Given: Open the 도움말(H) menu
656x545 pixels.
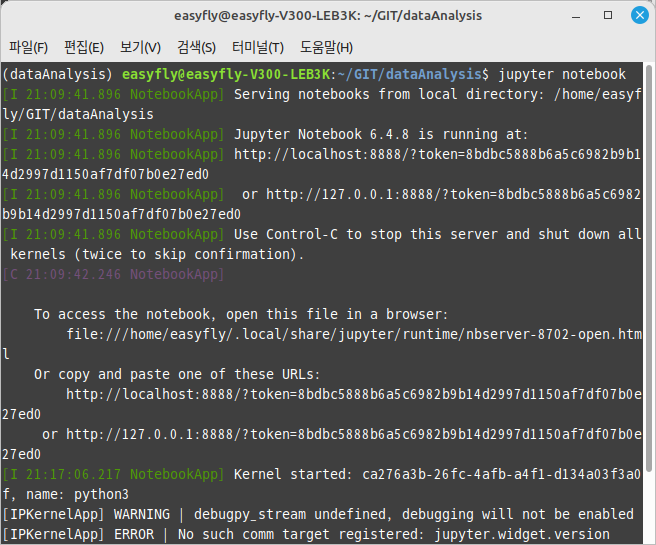Looking at the screenshot, I should pos(326,47).
